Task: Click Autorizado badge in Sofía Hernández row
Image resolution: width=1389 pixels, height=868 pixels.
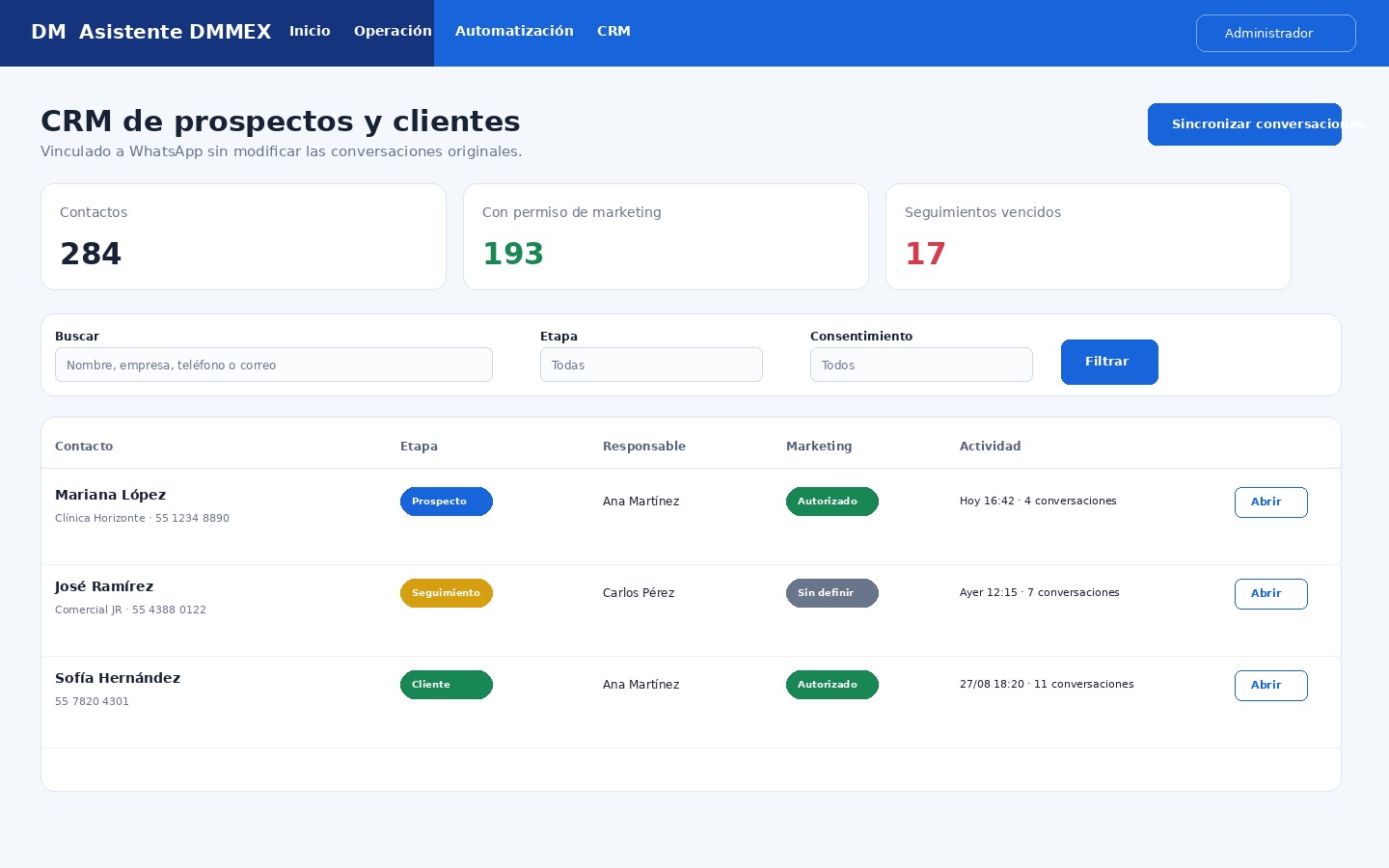Action: click(x=831, y=685)
